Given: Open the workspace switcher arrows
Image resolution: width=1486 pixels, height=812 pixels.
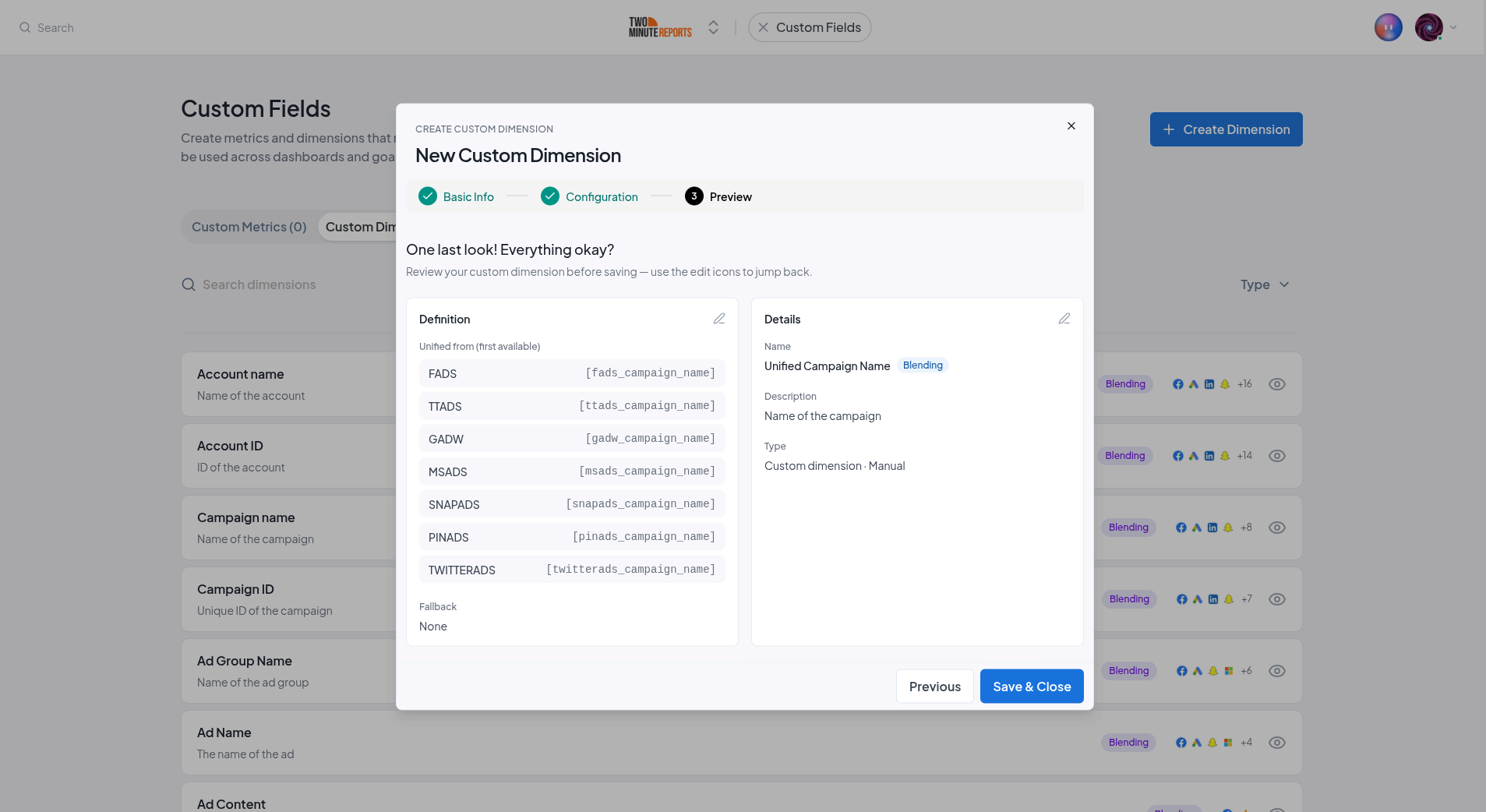Looking at the screenshot, I should pos(713,27).
